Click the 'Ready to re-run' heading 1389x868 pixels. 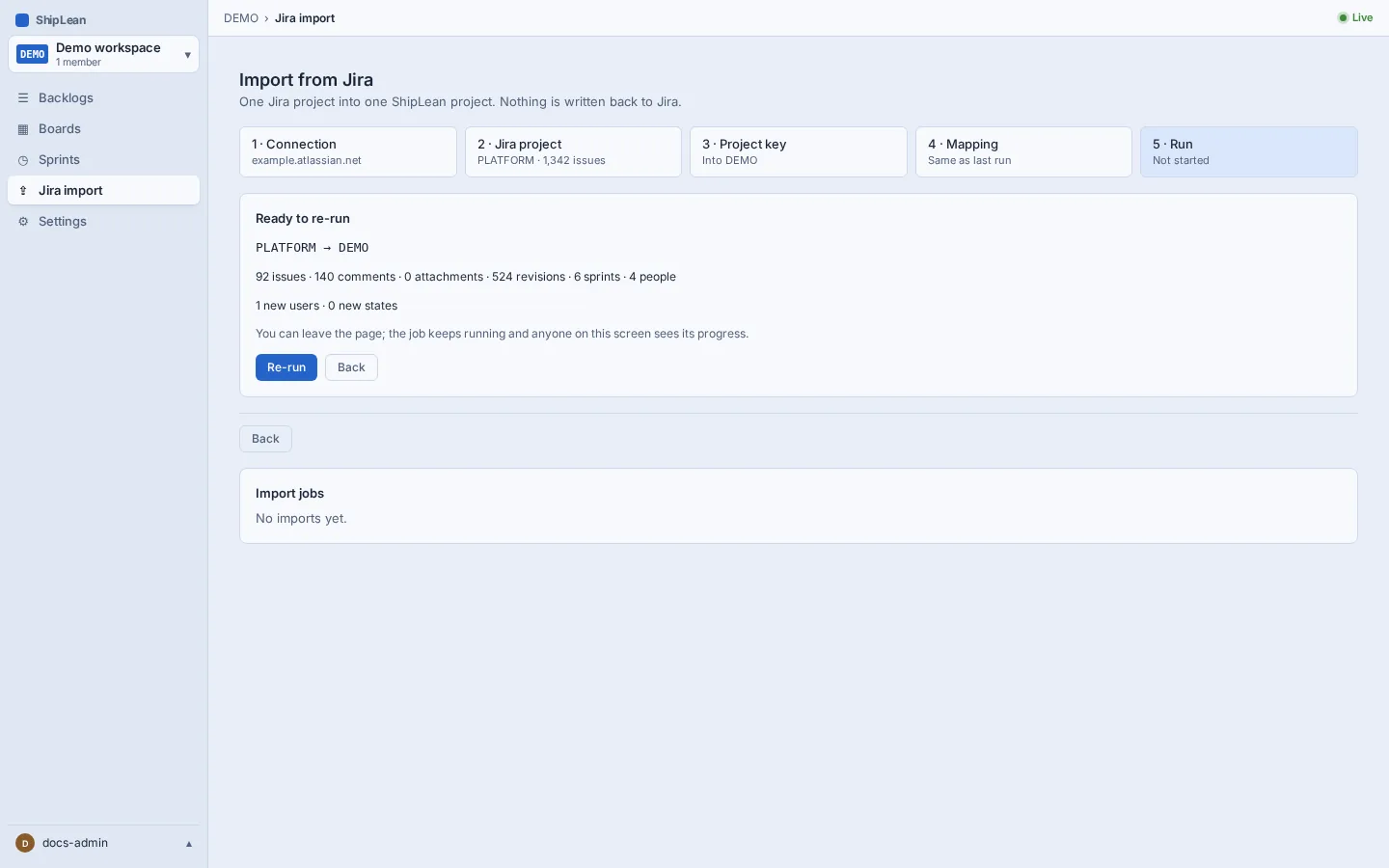(x=303, y=219)
